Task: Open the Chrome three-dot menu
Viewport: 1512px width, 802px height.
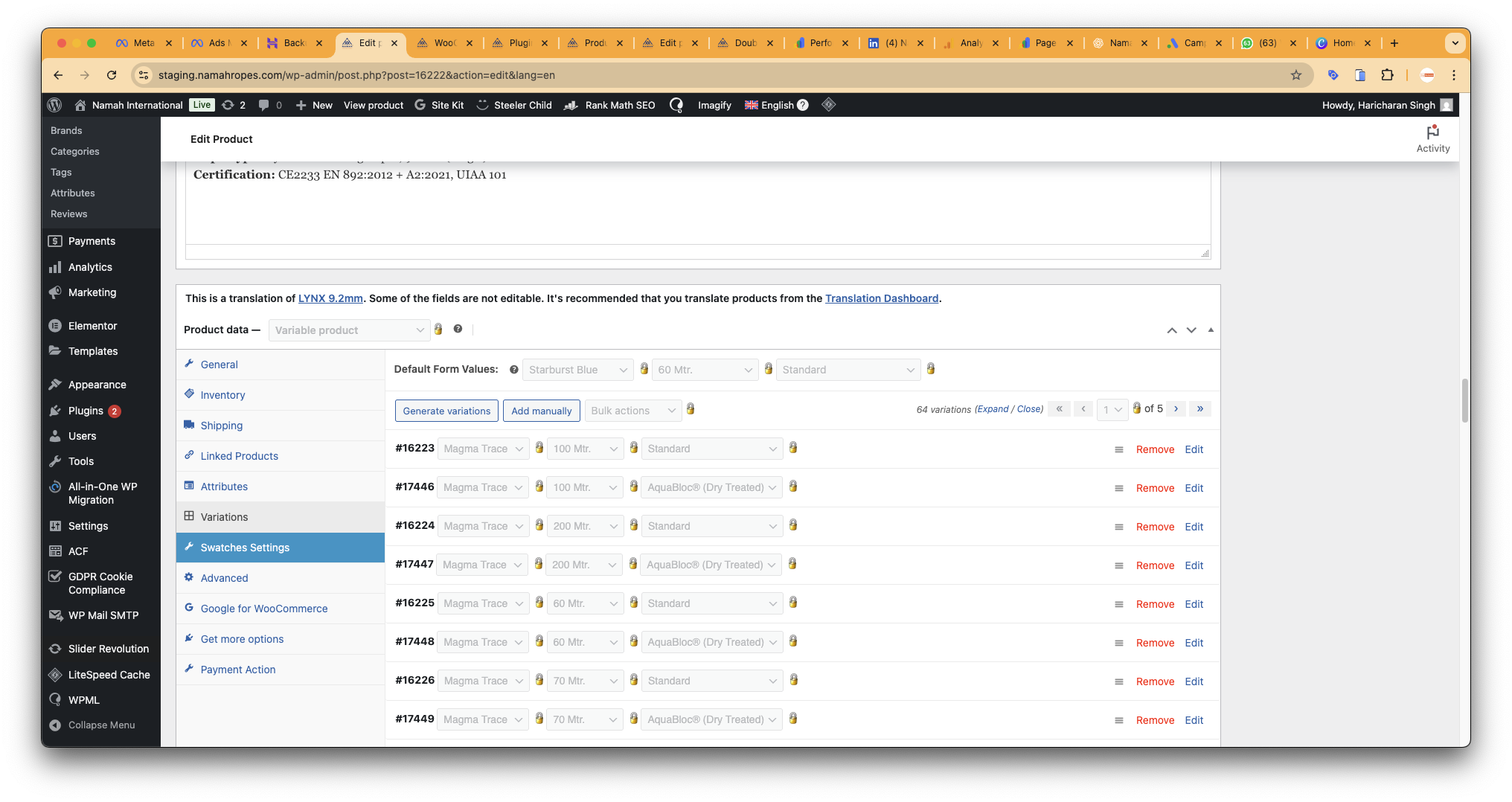Action: (x=1453, y=75)
